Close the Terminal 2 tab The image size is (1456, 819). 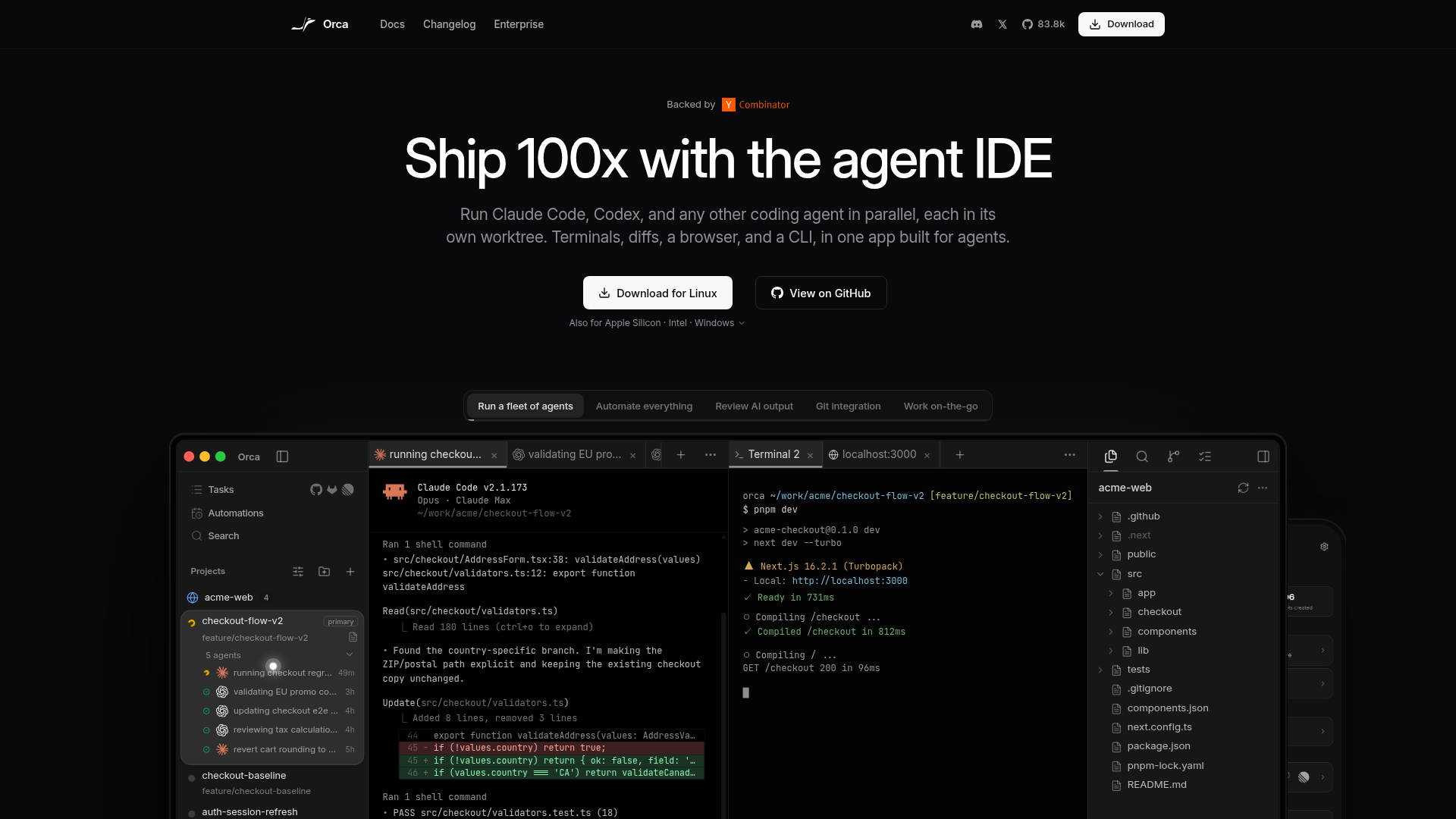point(811,456)
